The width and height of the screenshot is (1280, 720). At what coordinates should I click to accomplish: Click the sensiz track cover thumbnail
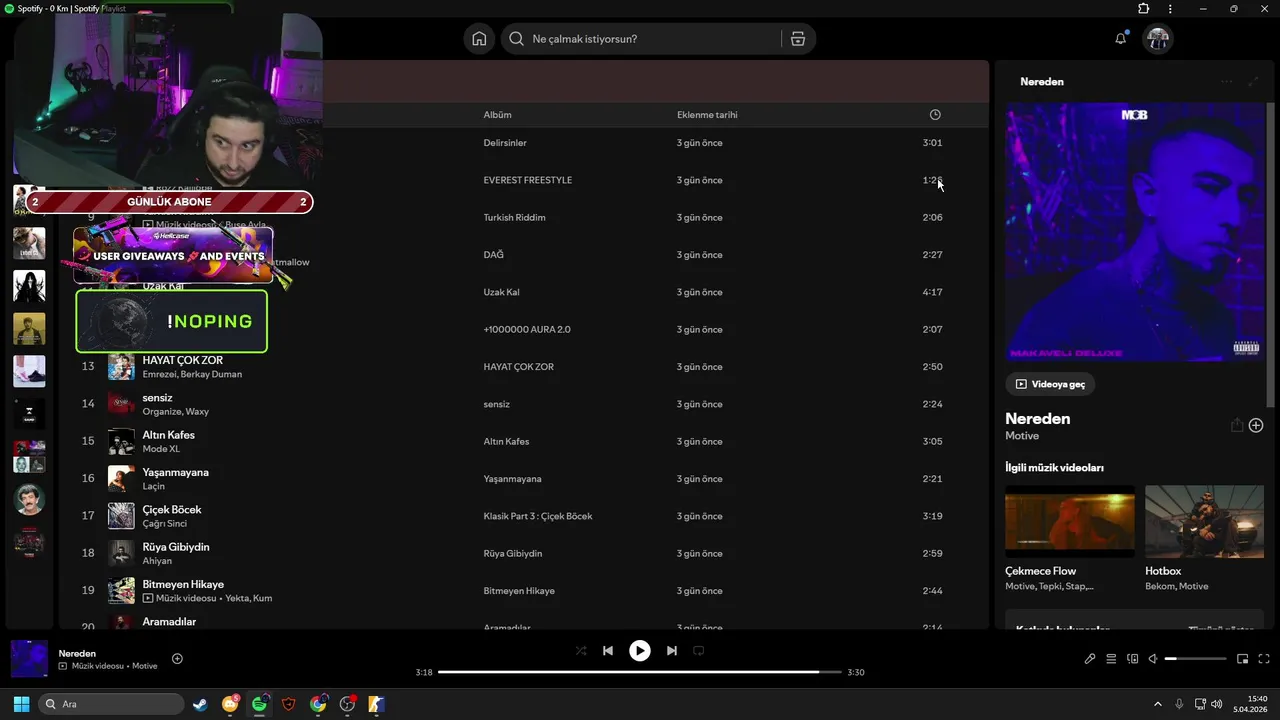click(121, 404)
